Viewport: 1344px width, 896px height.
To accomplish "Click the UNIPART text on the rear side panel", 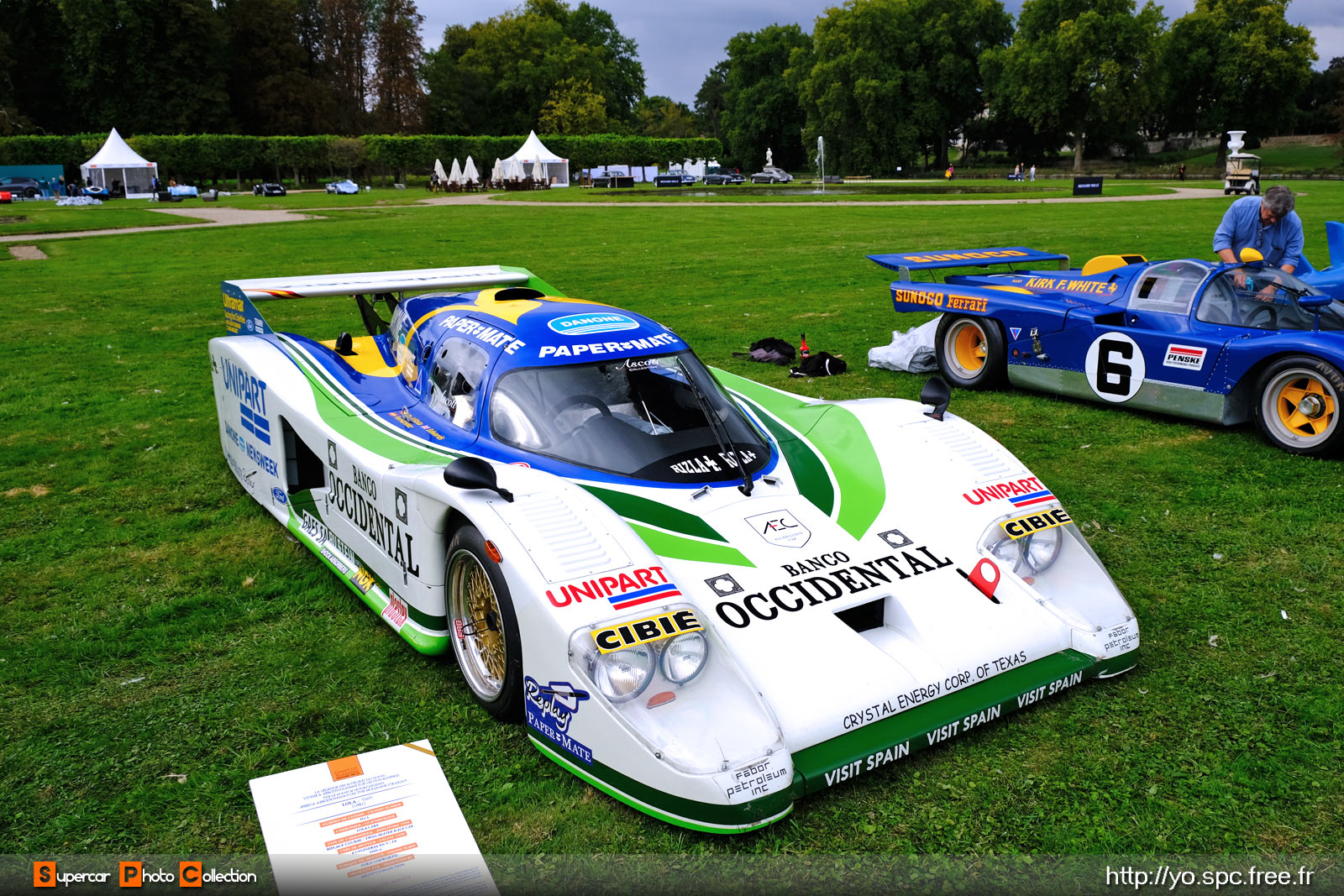I will [x=244, y=387].
